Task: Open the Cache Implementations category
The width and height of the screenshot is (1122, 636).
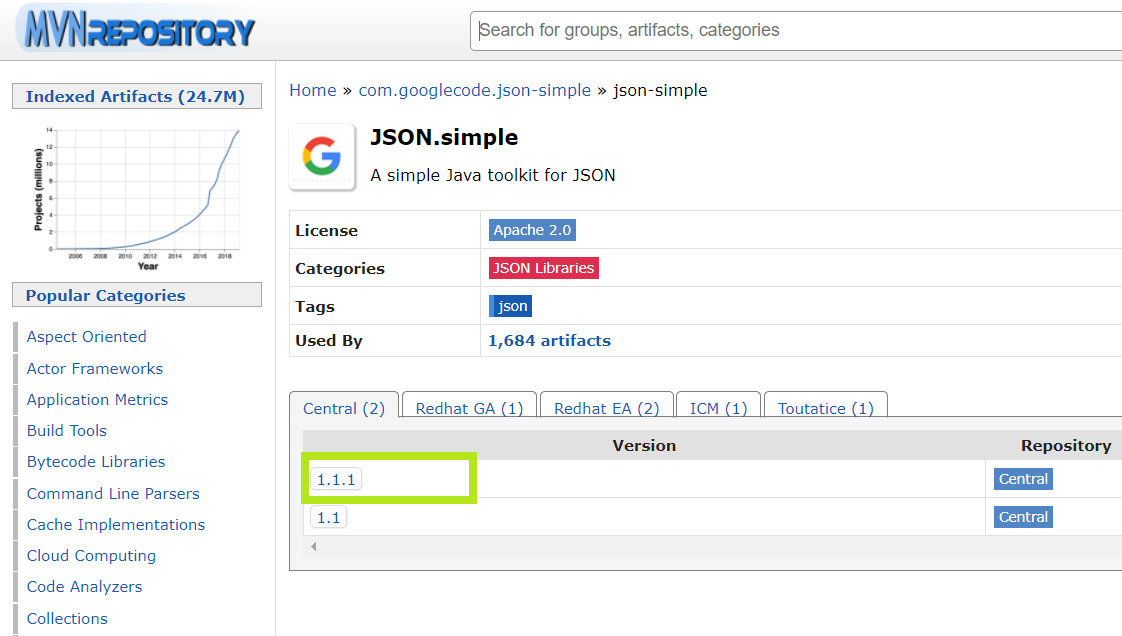Action: click(x=116, y=524)
